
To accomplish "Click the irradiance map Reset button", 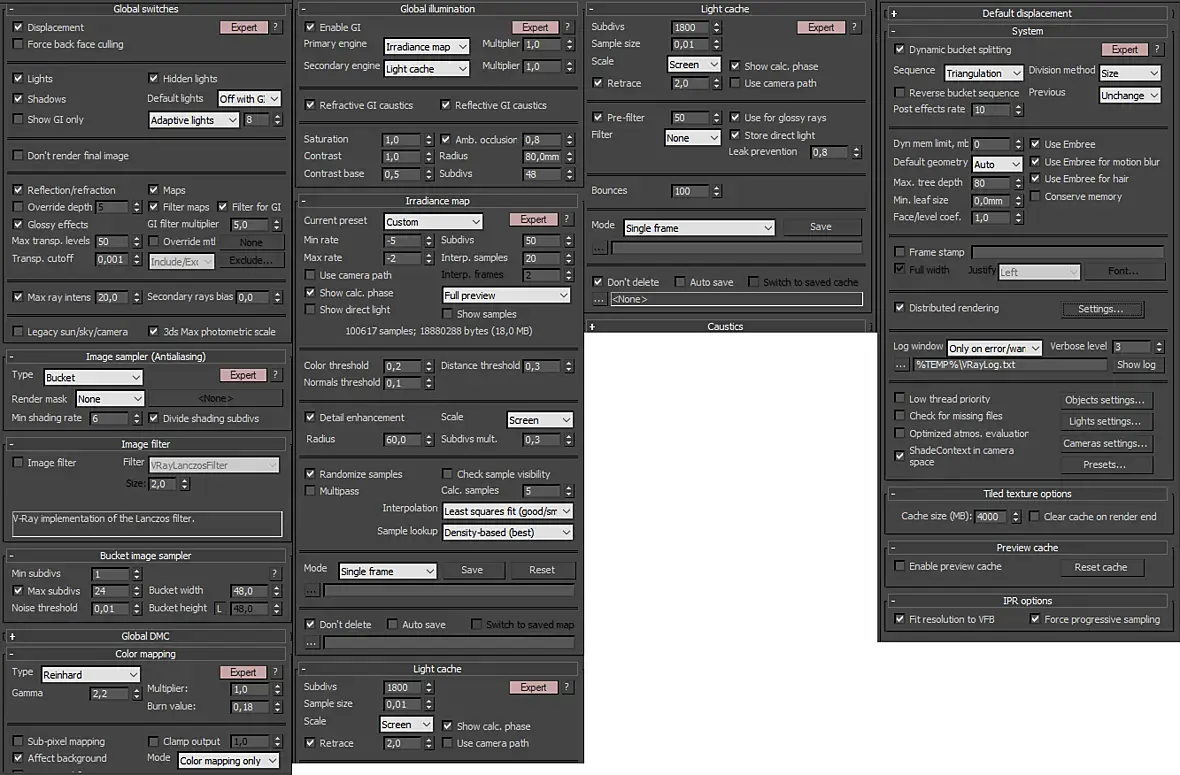I will (542, 570).
